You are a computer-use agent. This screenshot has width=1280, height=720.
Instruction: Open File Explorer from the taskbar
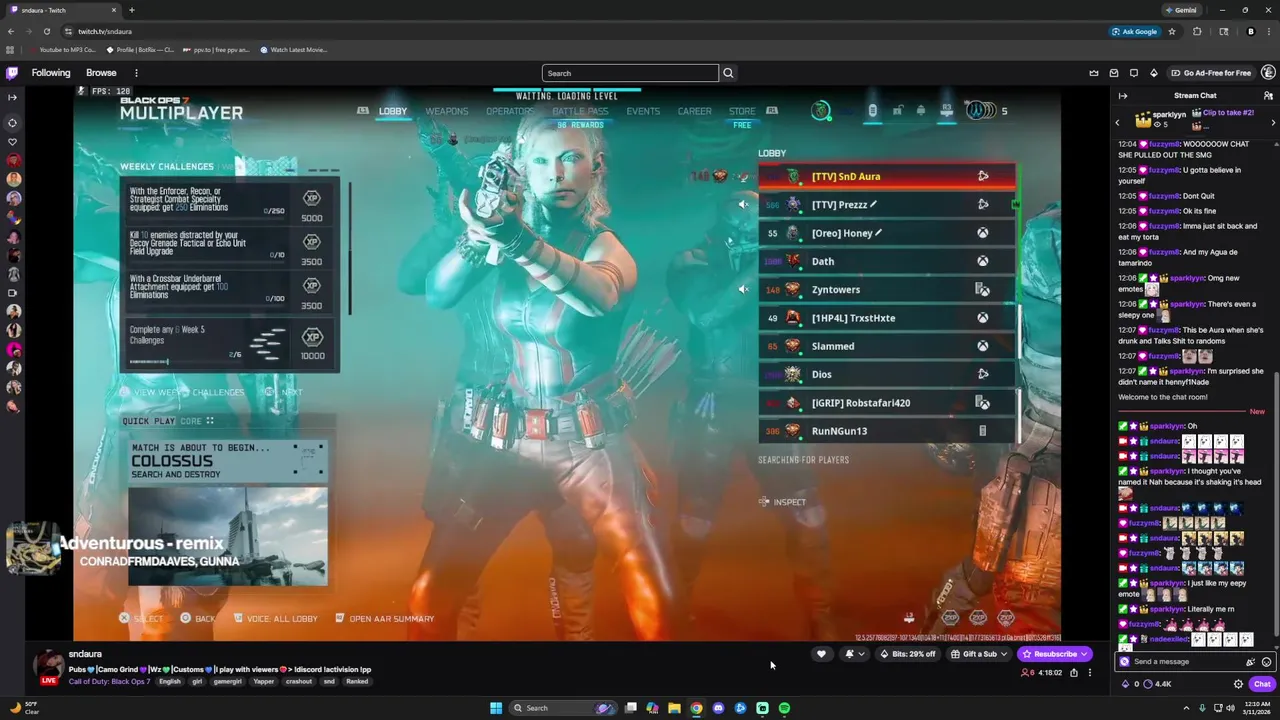coord(674,708)
